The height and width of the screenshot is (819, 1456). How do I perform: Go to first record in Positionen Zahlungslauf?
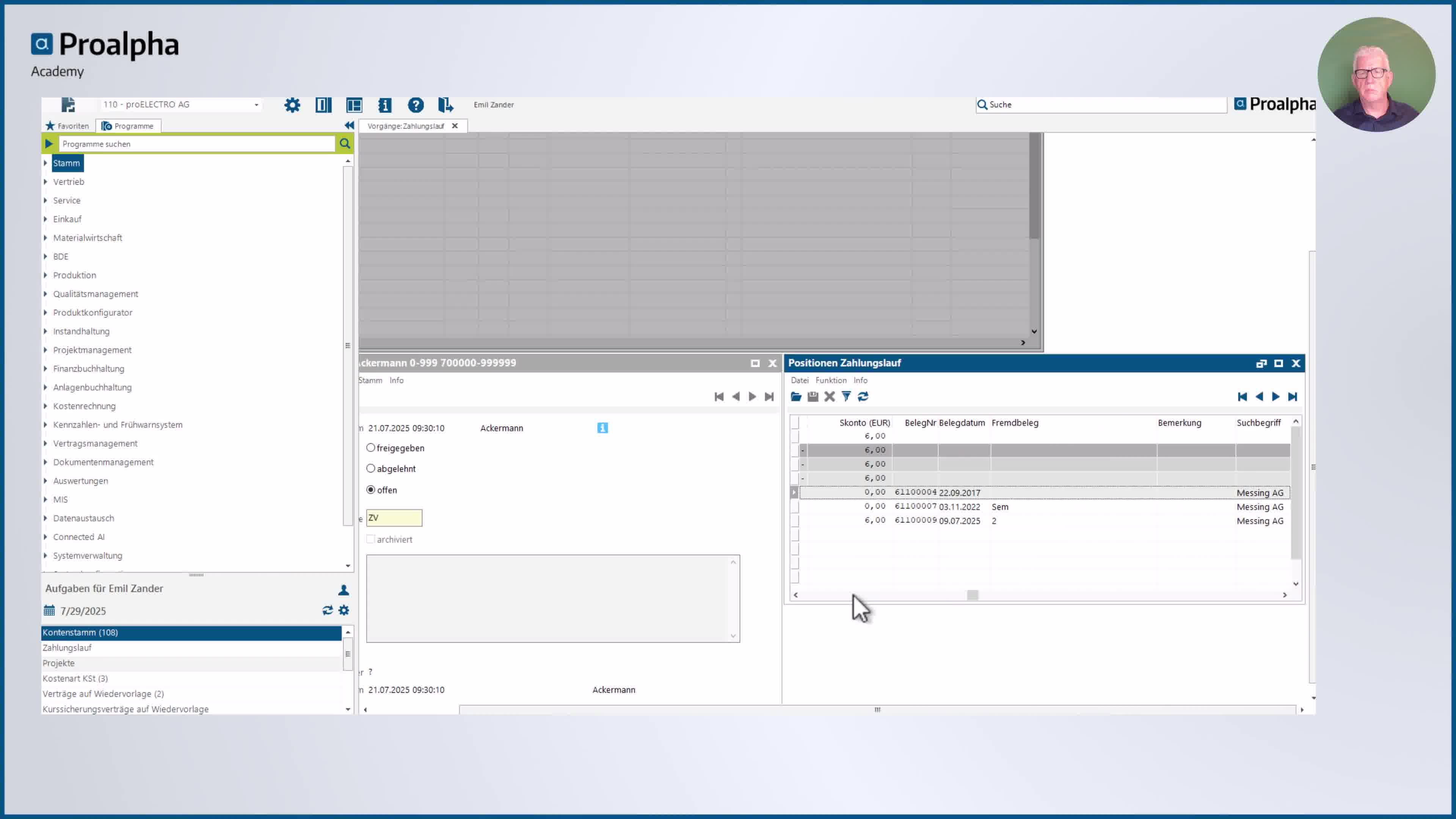pos(1243,396)
